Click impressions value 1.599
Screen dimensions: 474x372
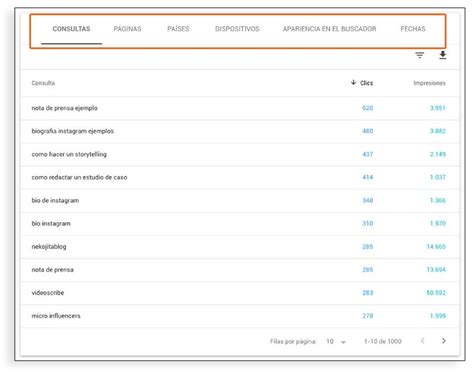point(438,316)
